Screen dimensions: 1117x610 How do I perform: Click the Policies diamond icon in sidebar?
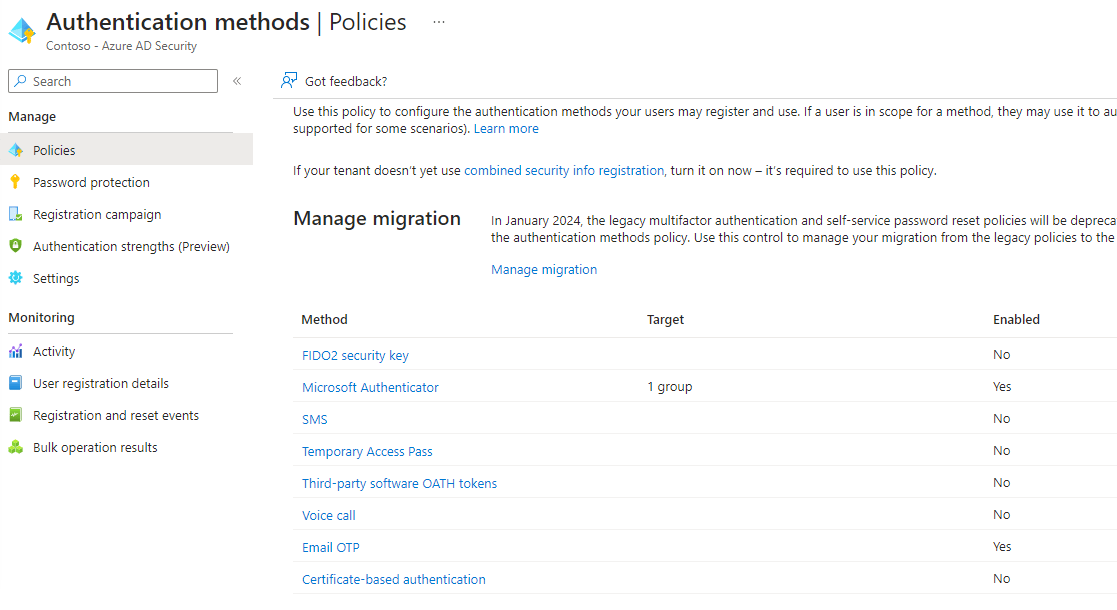pyautogui.click(x=16, y=150)
